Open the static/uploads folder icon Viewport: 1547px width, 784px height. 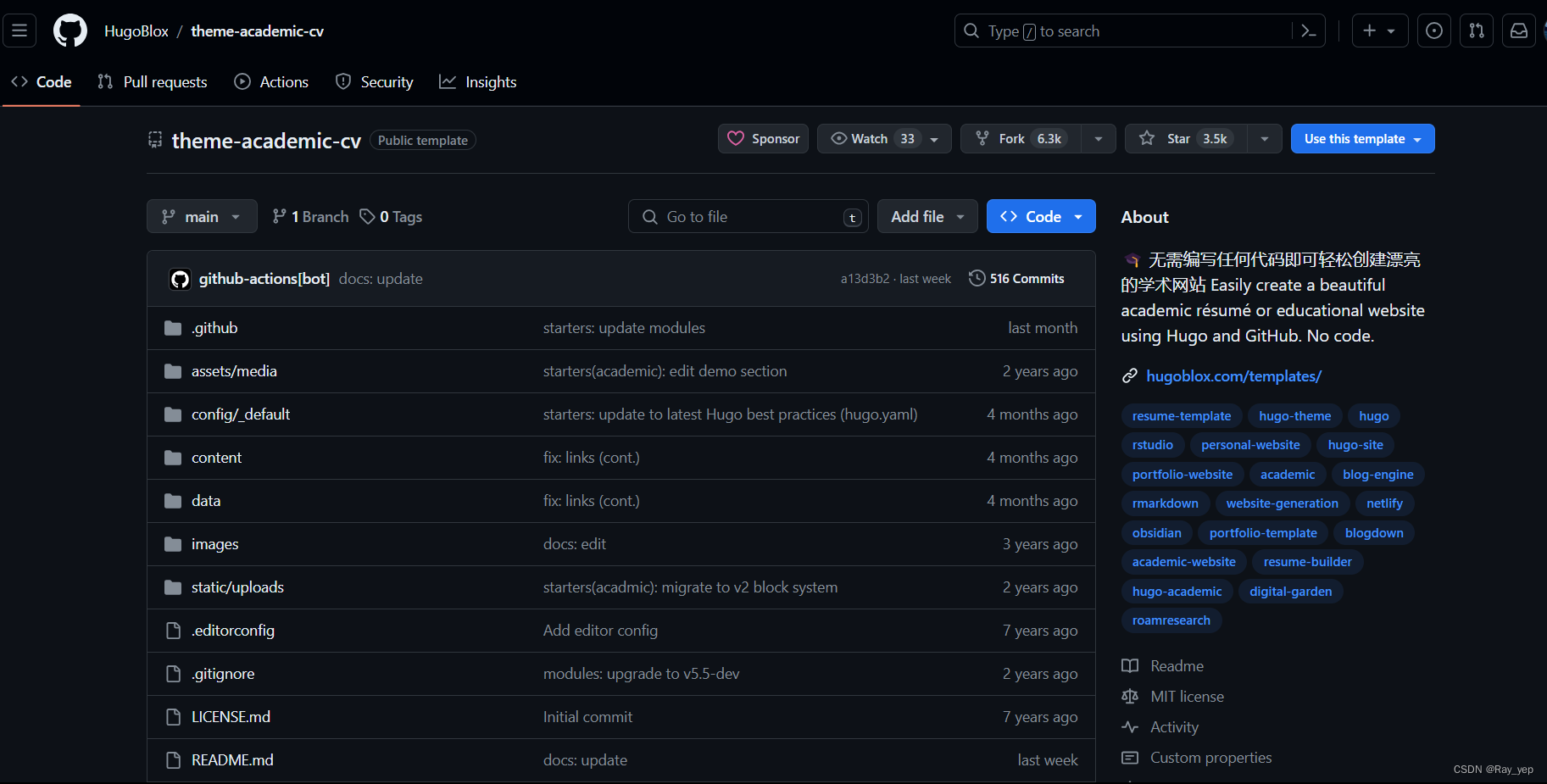point(173,587)
